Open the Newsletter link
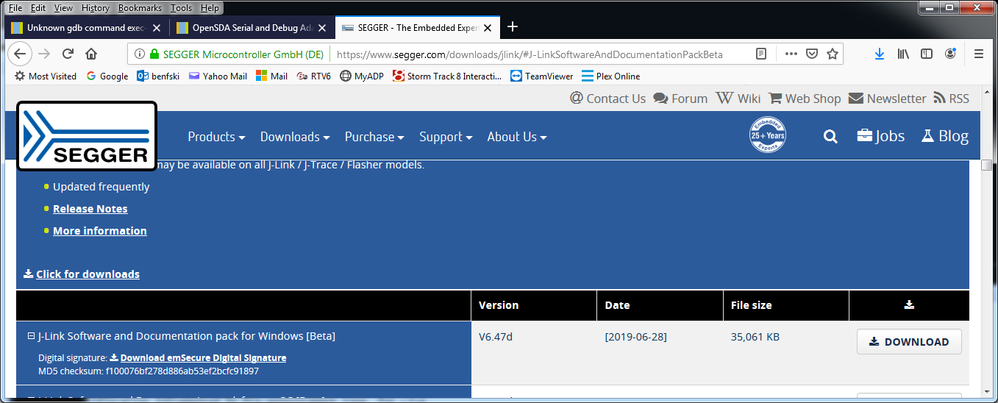This screenshot has height=403, width=998. 887,99
